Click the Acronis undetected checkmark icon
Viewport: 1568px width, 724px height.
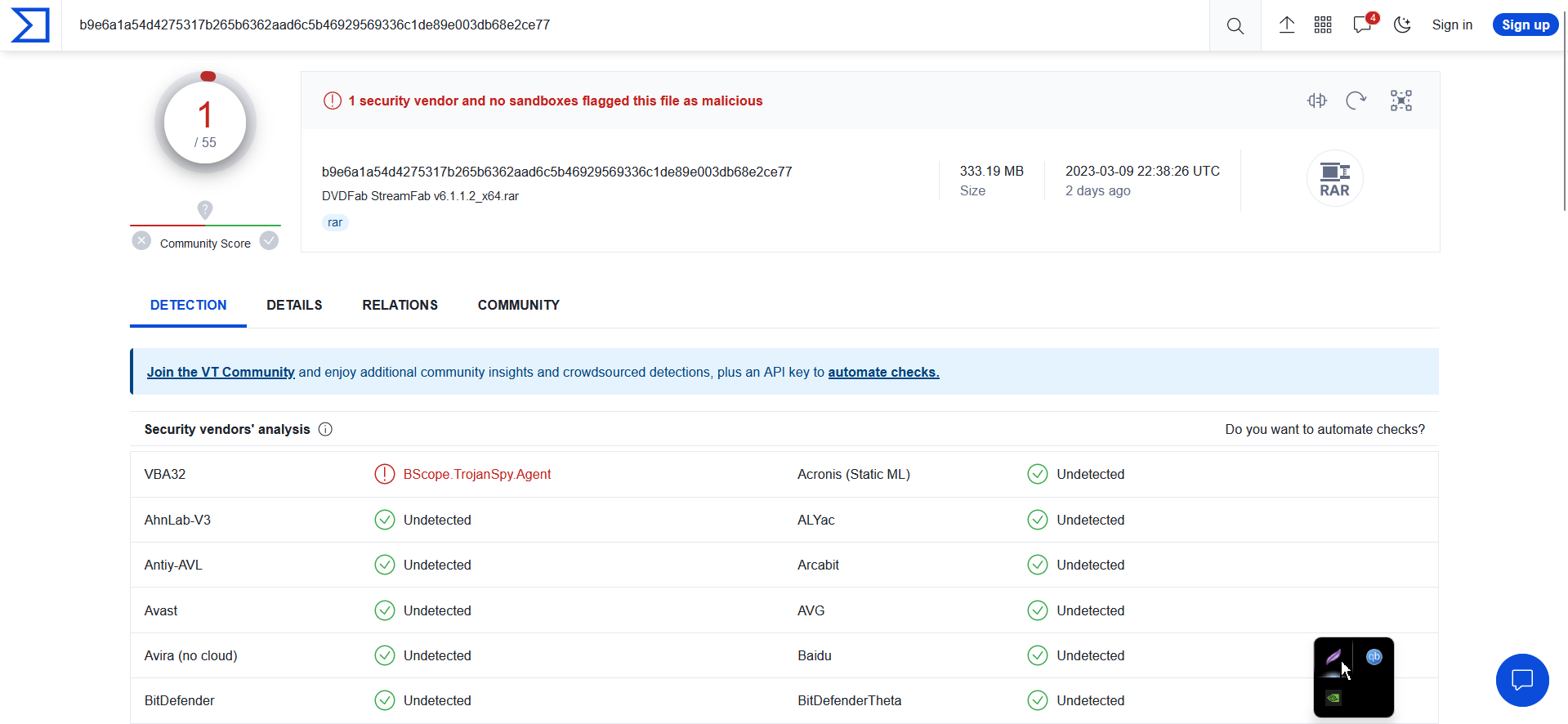[x=1038, y=474]
